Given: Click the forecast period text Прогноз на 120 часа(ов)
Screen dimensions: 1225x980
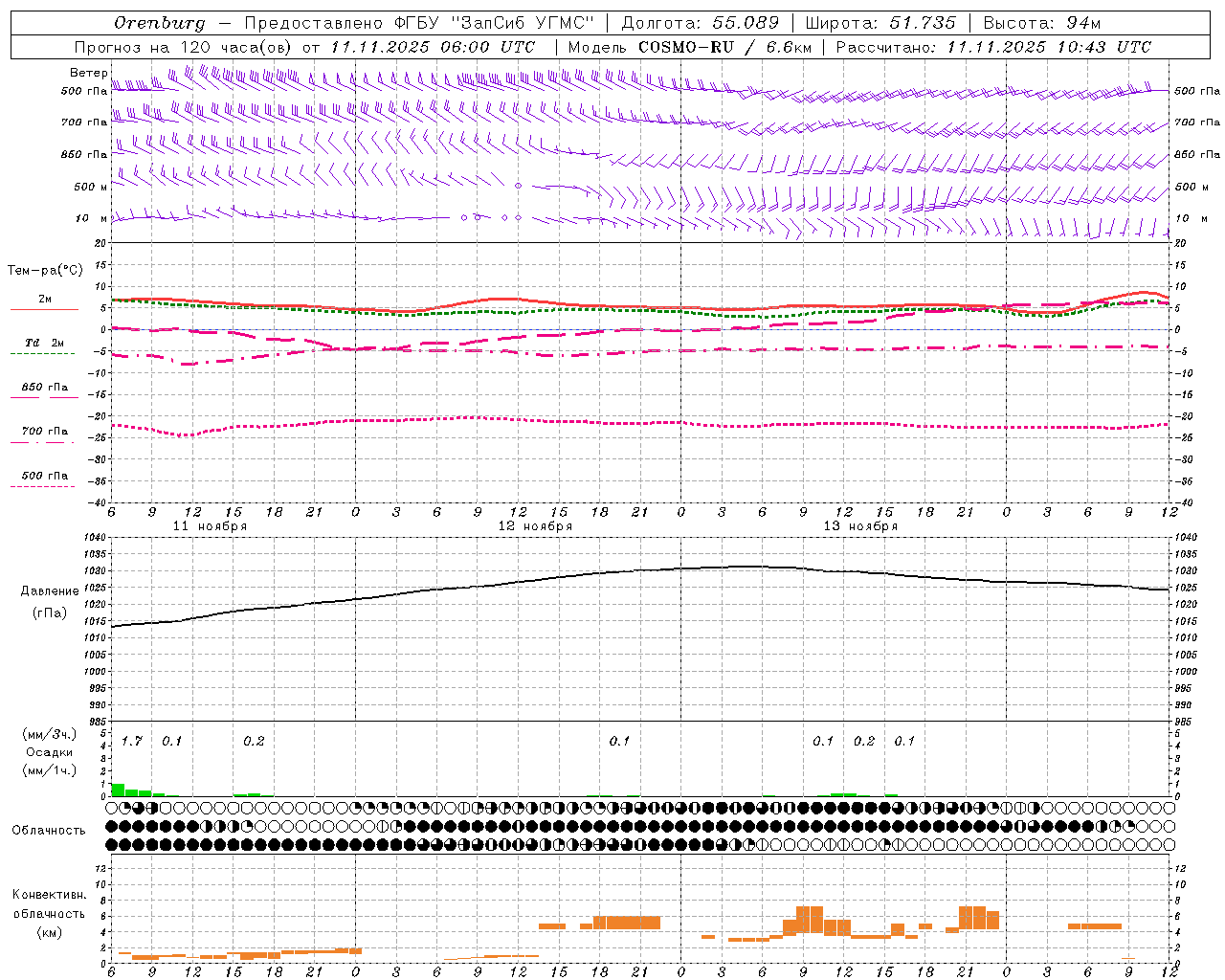Looking at the screenshot, I should point(184,47).
